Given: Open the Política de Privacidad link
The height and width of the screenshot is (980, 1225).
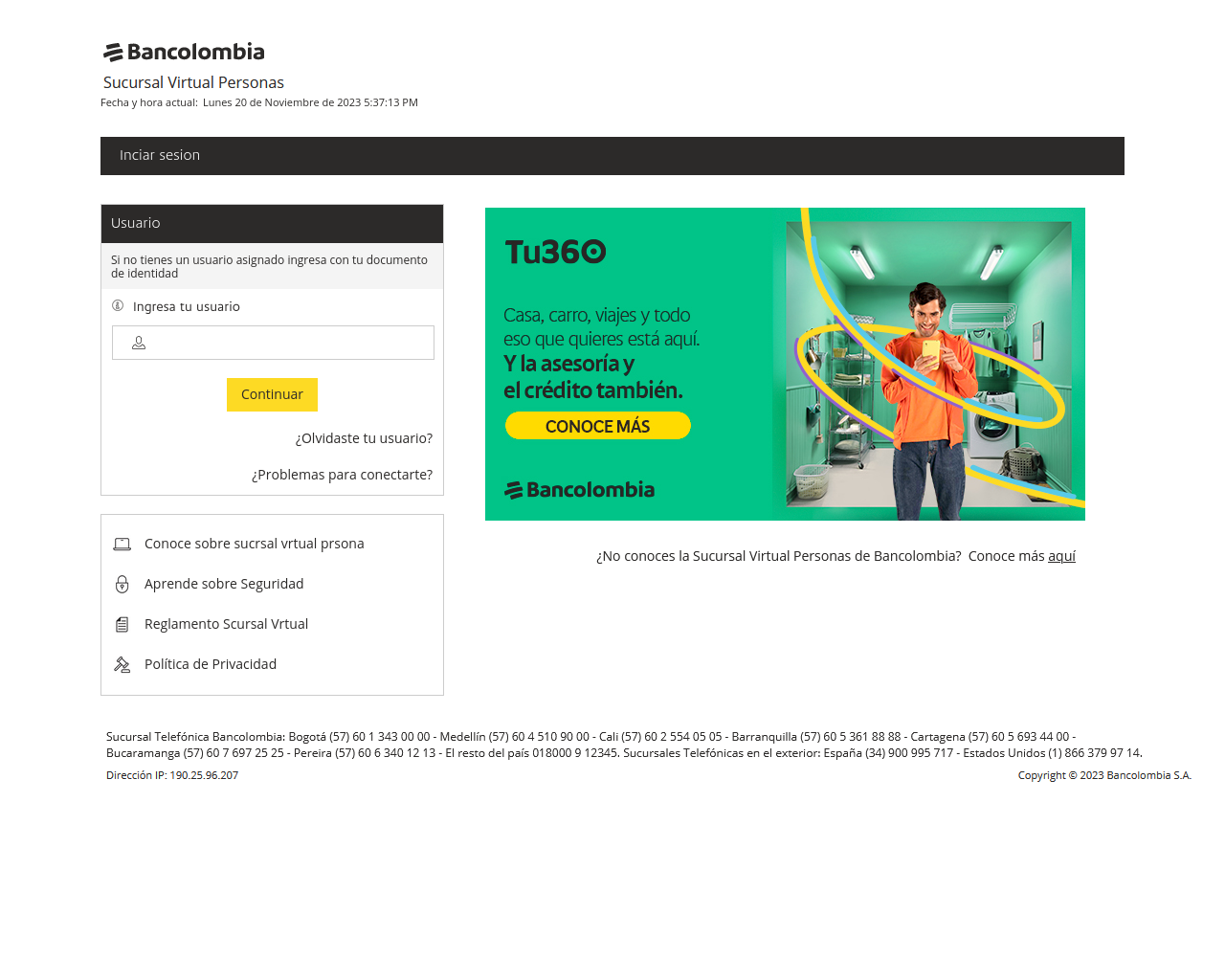Looking at the screenshot, I should 211,664.
